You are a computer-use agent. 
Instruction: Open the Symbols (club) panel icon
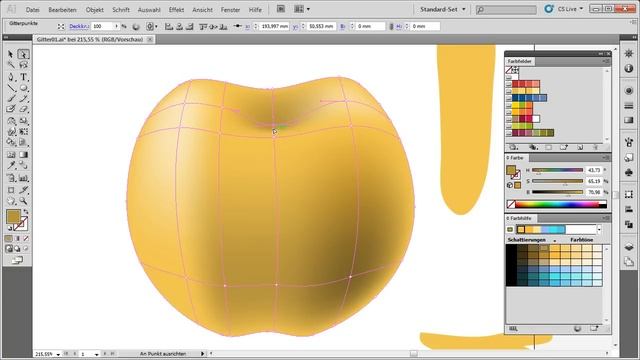tap(629, 173)
